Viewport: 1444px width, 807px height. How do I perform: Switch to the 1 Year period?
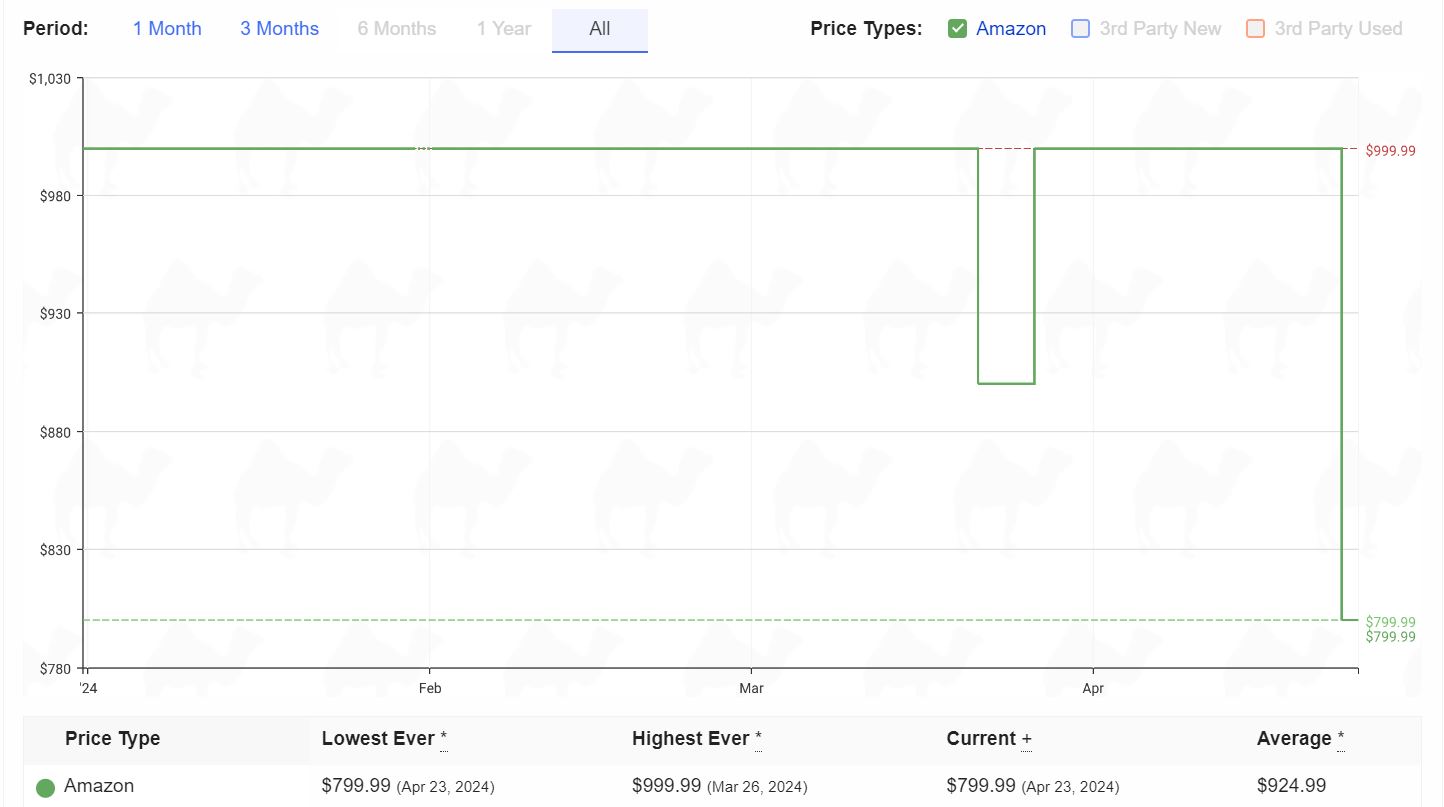[503, 29]
